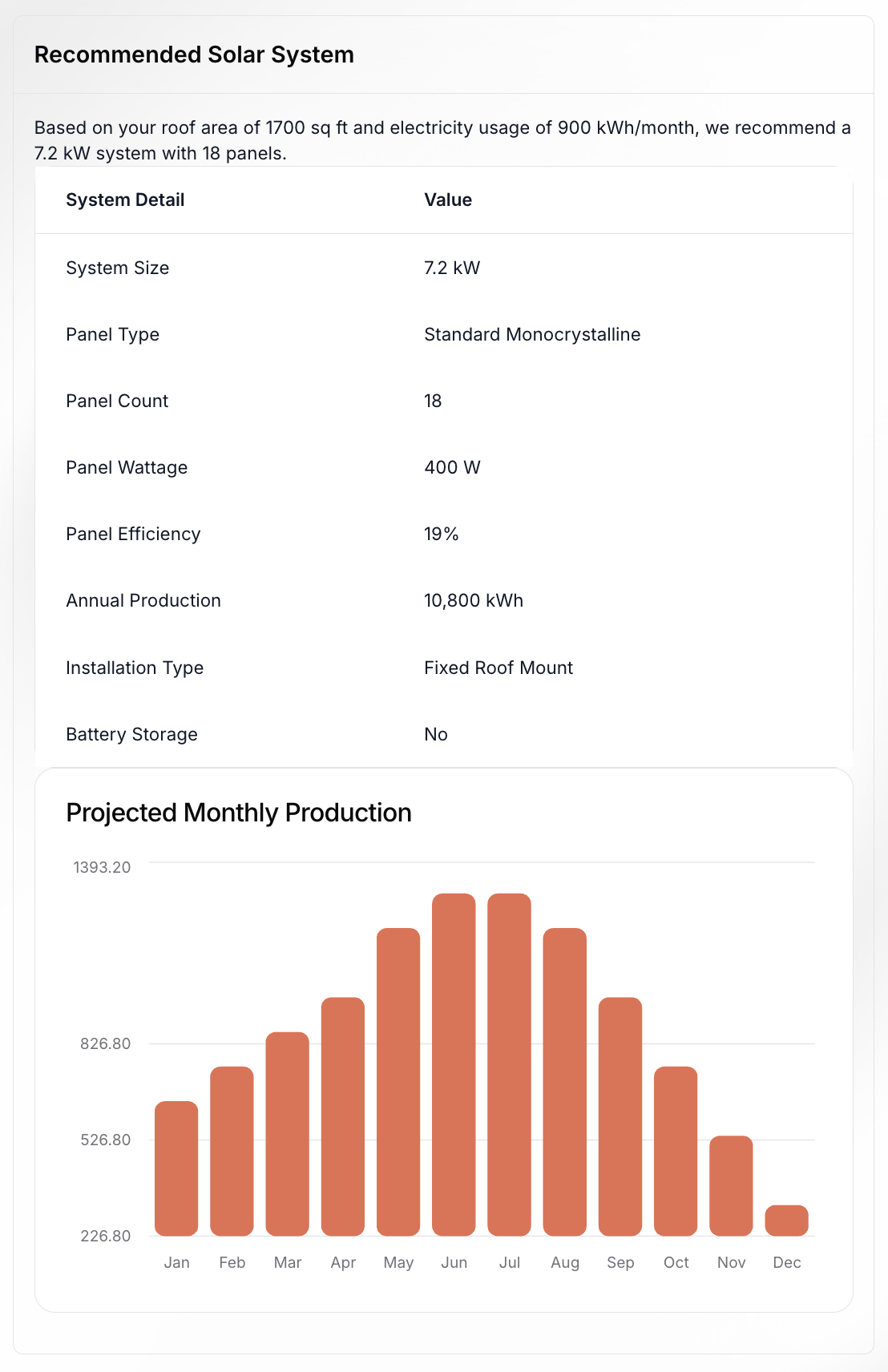The image size is (888, 1372).
Task: Click the December bar in the chart
Action: pyautogui.click(x=786, y=1221)
